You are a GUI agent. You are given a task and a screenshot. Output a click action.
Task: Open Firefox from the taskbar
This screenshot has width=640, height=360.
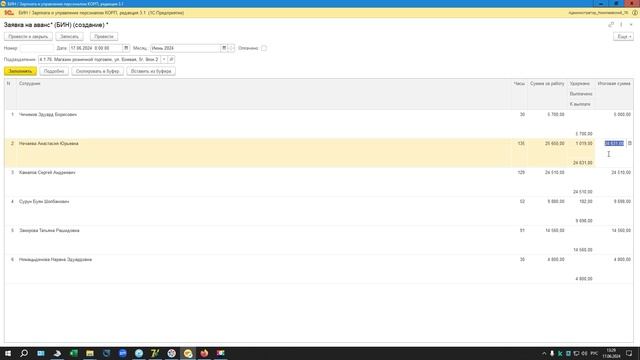click(x=204, y=353)
